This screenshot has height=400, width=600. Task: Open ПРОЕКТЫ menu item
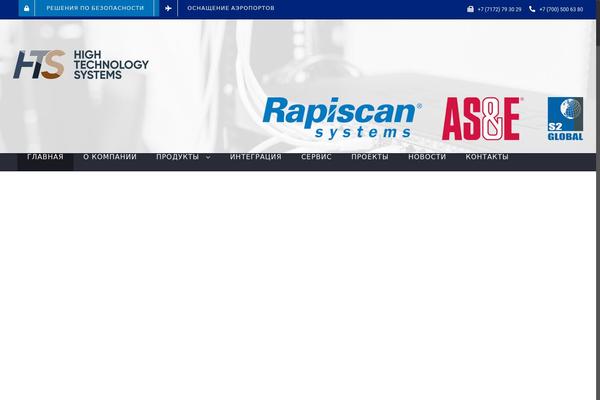tap(370, 157)
